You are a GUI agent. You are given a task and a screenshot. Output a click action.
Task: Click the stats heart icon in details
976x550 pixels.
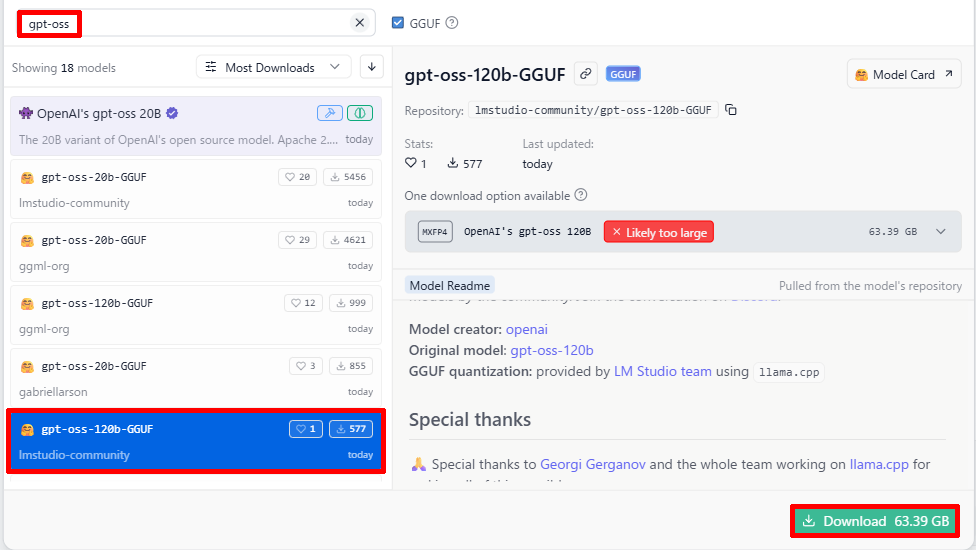[x=411, y=163]
